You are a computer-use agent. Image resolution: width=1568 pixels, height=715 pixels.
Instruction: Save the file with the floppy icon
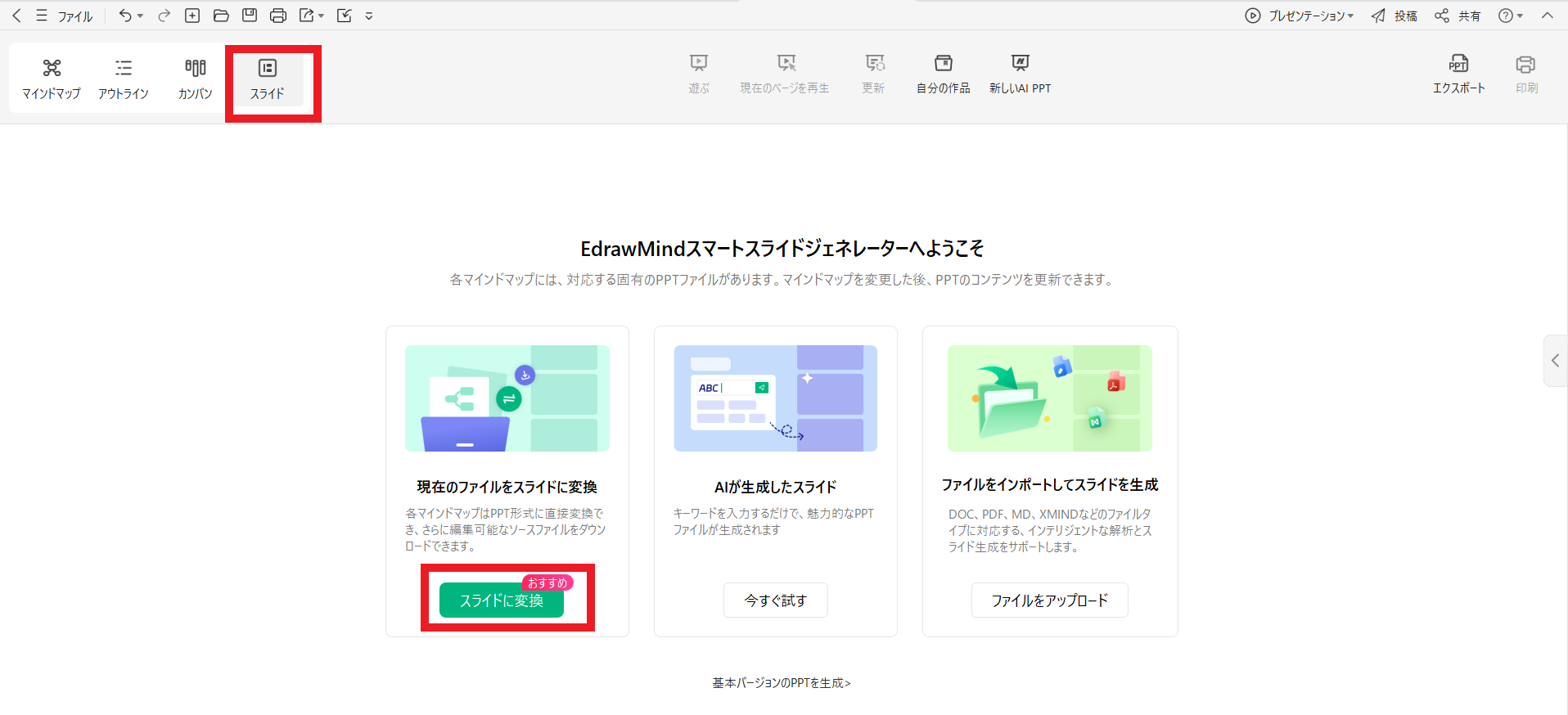[x=250, y=16]
